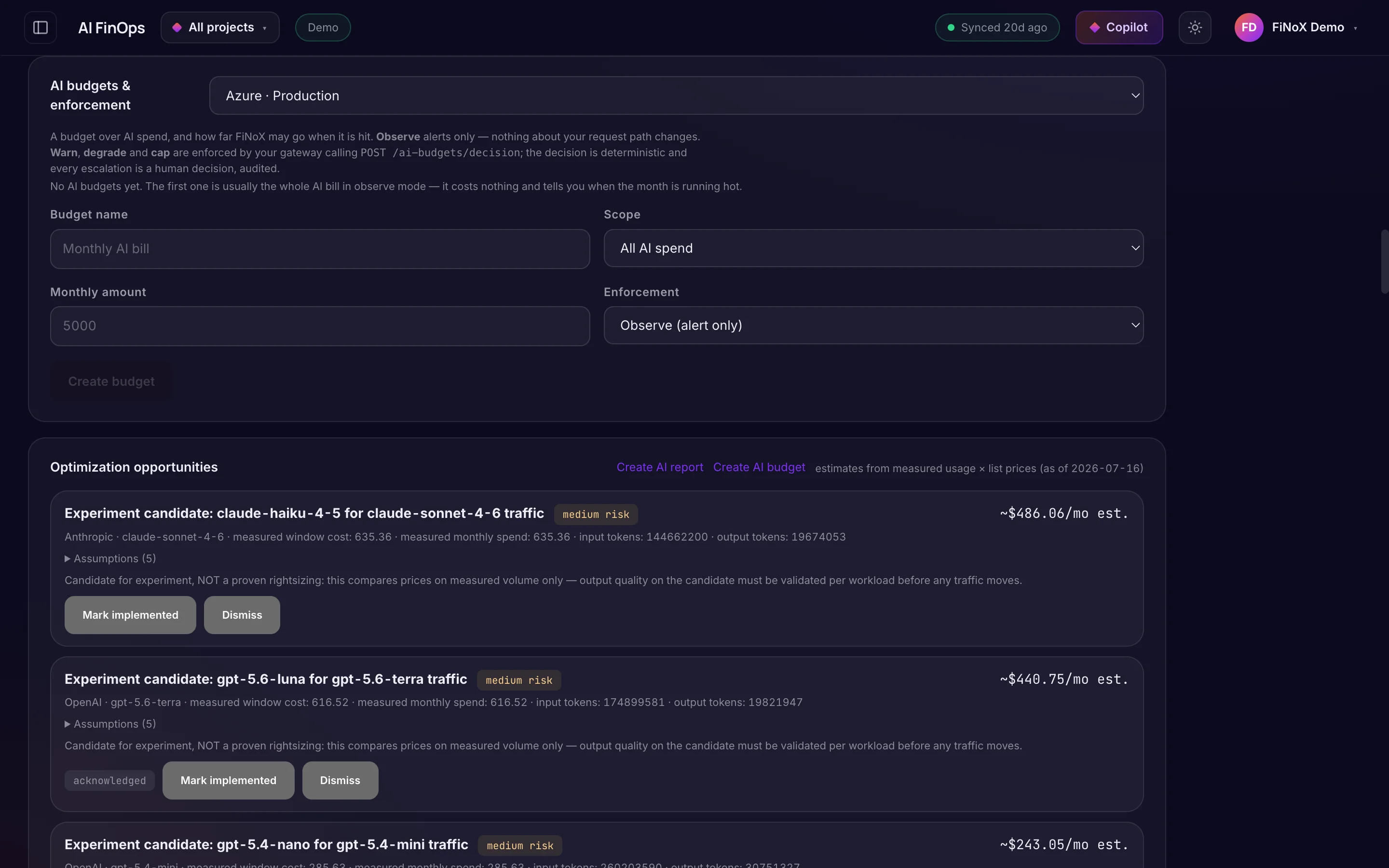The image size is (1389, 868).
Task: Click the ~$486.06/mo est. value
Action: [x=1064, y=513]
